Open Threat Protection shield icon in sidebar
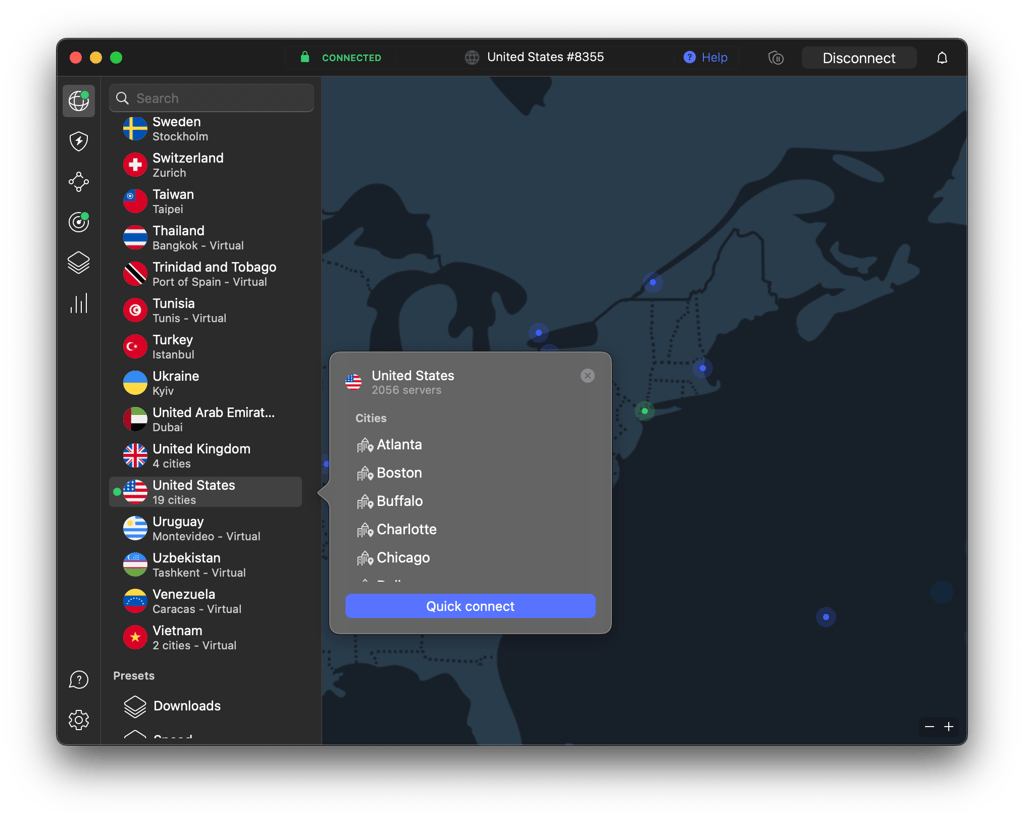The height and width of the screenshot is (820, 1024). pyautogui.click(x=79, y=141)
